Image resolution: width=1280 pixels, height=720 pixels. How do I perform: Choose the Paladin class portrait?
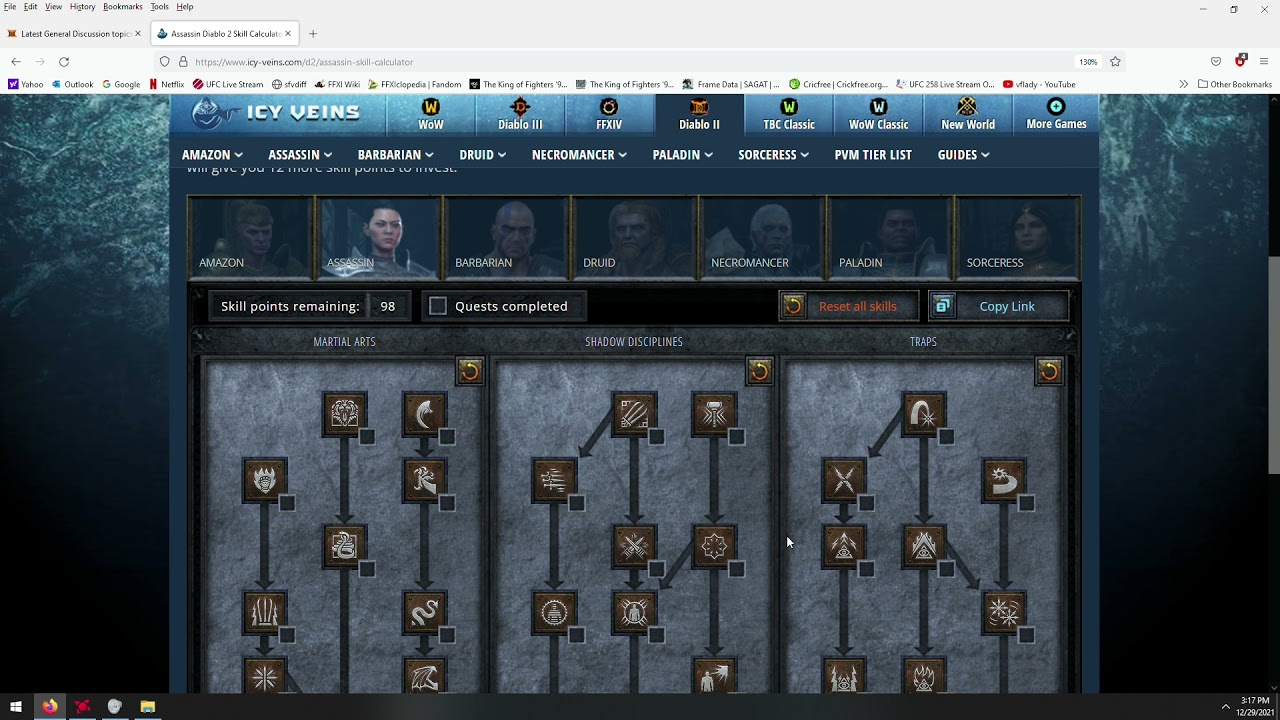890,237
